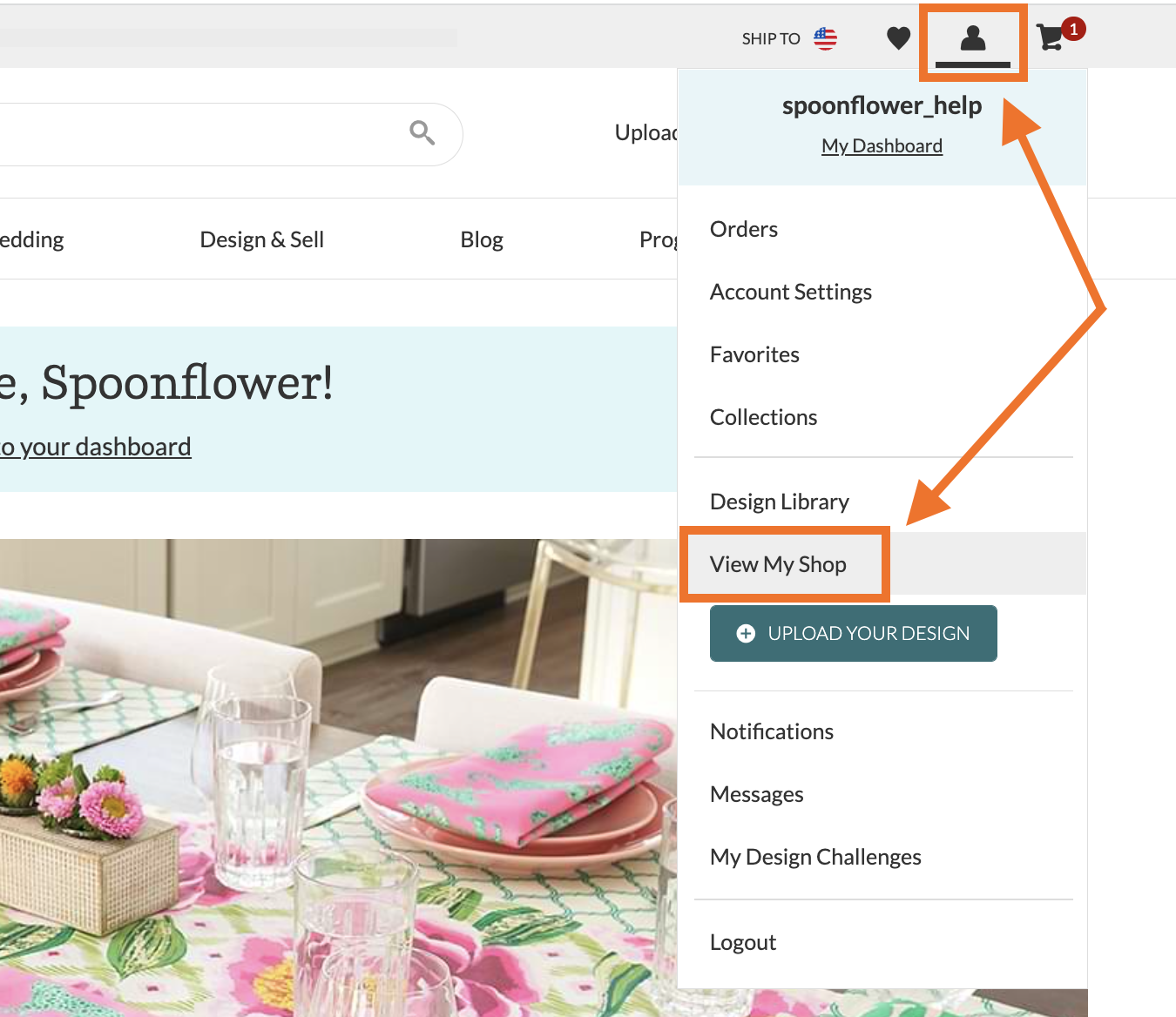This screenshot has width=1176, height=1017.
Task: Click the SHIP TO label
Action: coord(771,39)
